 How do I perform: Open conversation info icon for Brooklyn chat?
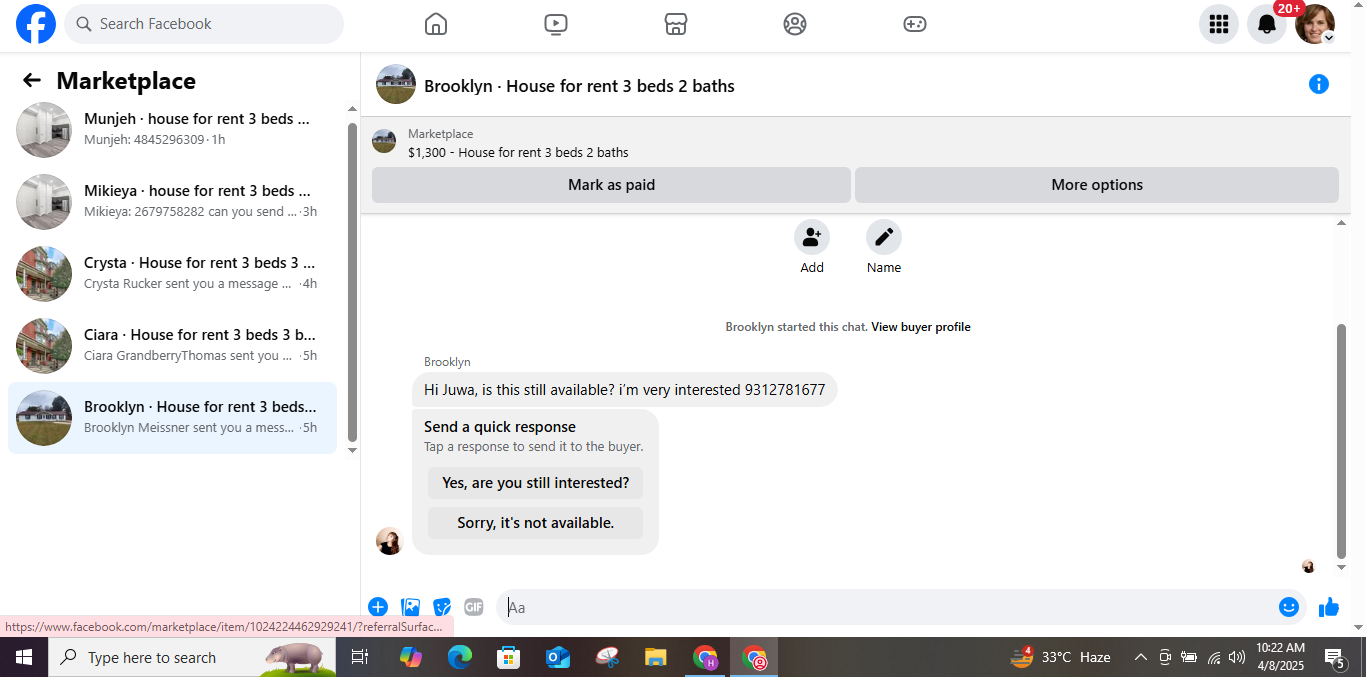1319,84
